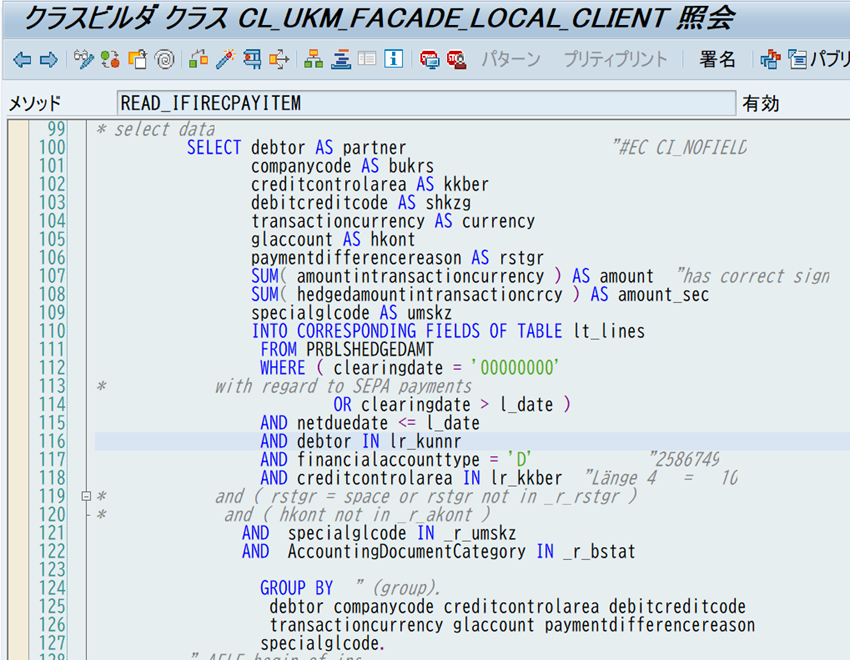Open the blue information help icon

click(394, 59)
